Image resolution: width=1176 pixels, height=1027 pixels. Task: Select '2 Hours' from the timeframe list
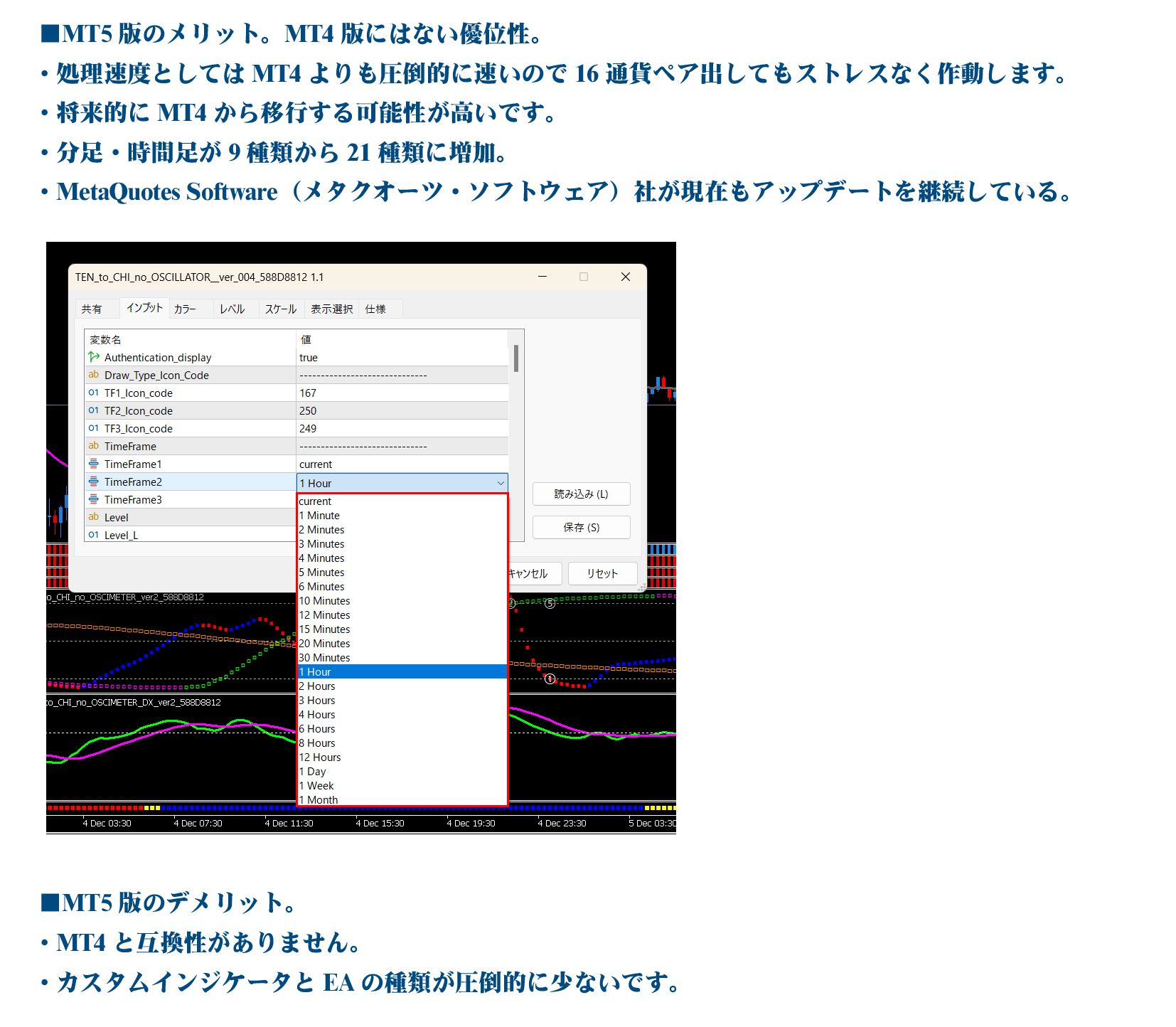pos(402,686)
